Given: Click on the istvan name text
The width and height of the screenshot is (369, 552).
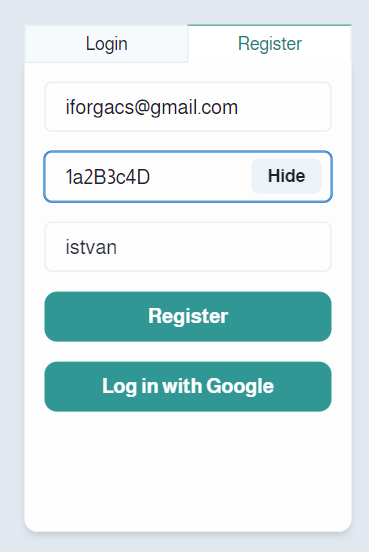Looking at the screenshot, I should click(91, 247).
